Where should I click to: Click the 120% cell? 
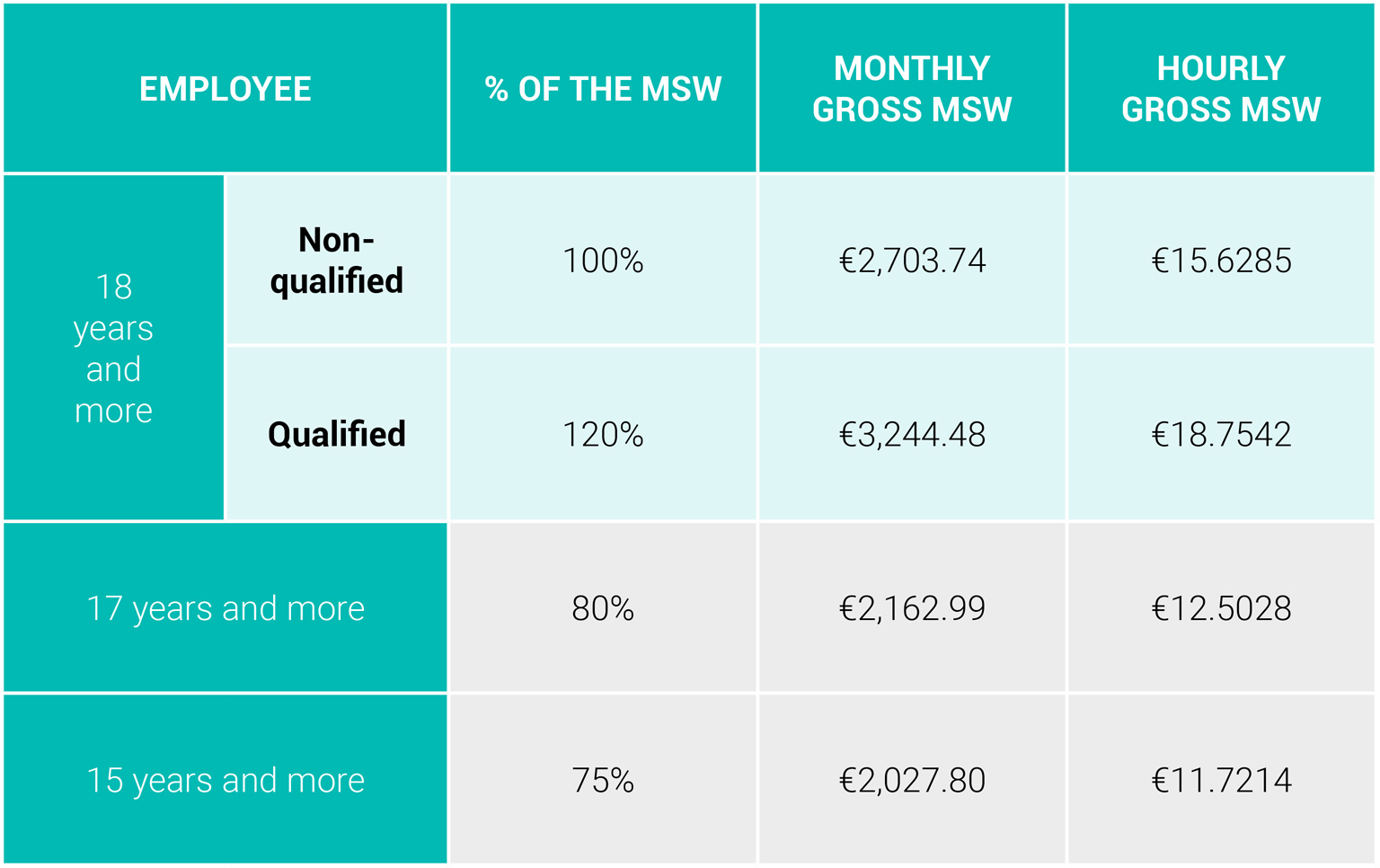tap(603, 435)
